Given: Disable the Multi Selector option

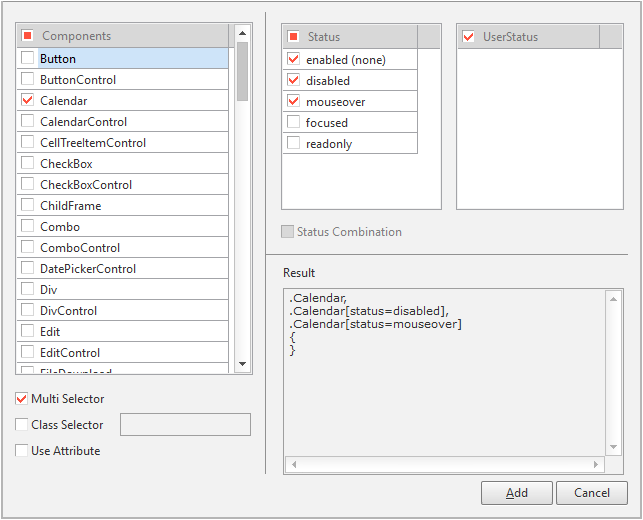Looking at the screenshot, I should pyautogui.click(x=22, y=399).
